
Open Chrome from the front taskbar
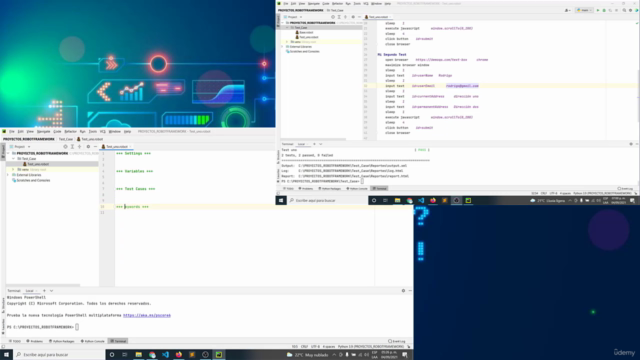click(x=152, y=355)
